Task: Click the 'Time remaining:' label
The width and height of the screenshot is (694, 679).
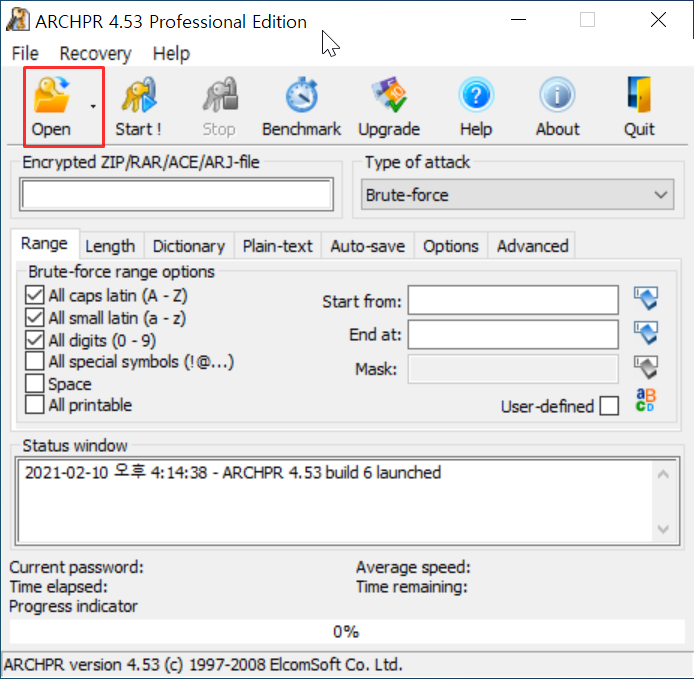Action: (x=412, y=587)
